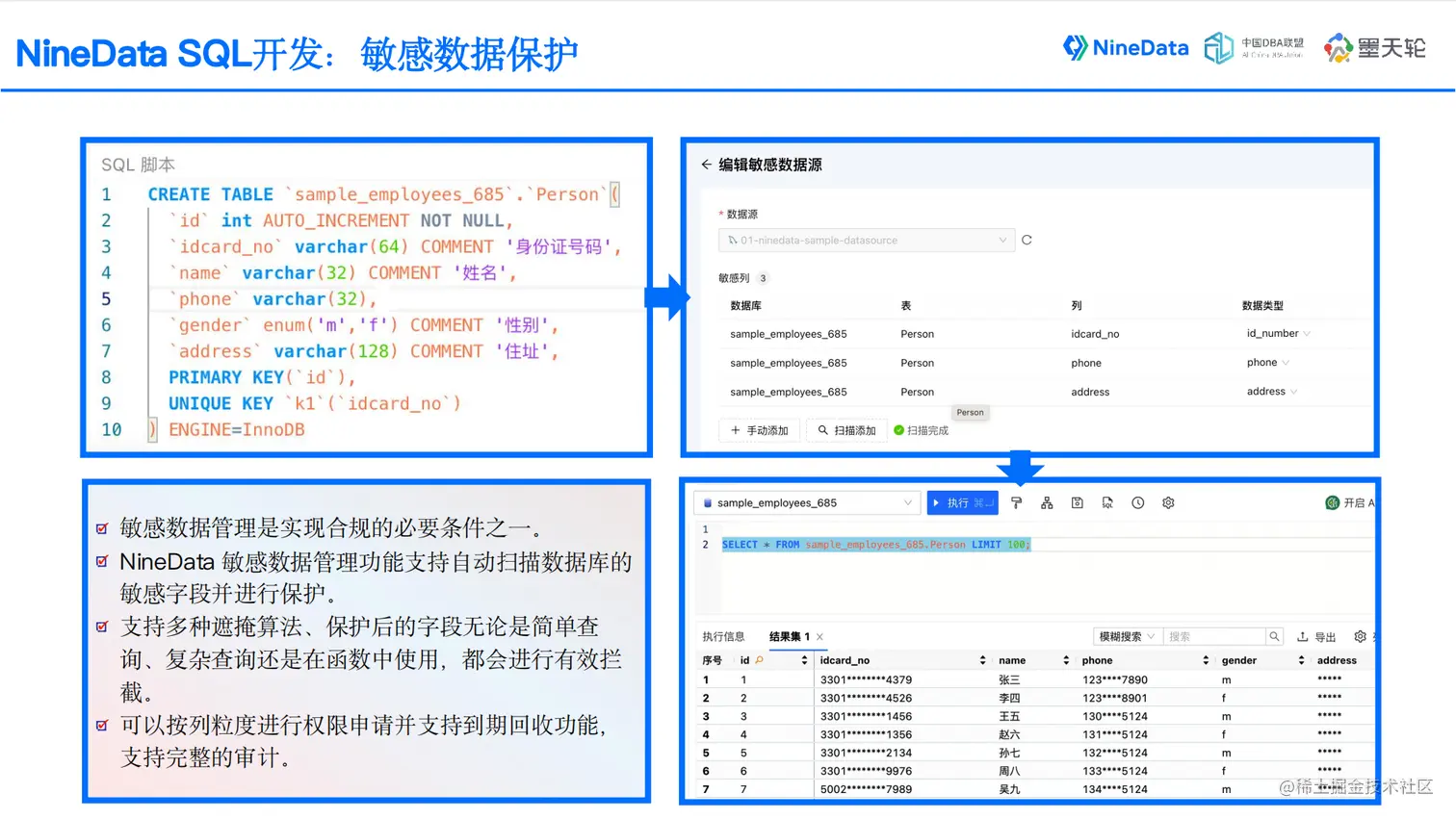This screenshot has height=819, width=1456.
Task: Click the green 扫描完成 status icon
Action: tap(898, 430)
